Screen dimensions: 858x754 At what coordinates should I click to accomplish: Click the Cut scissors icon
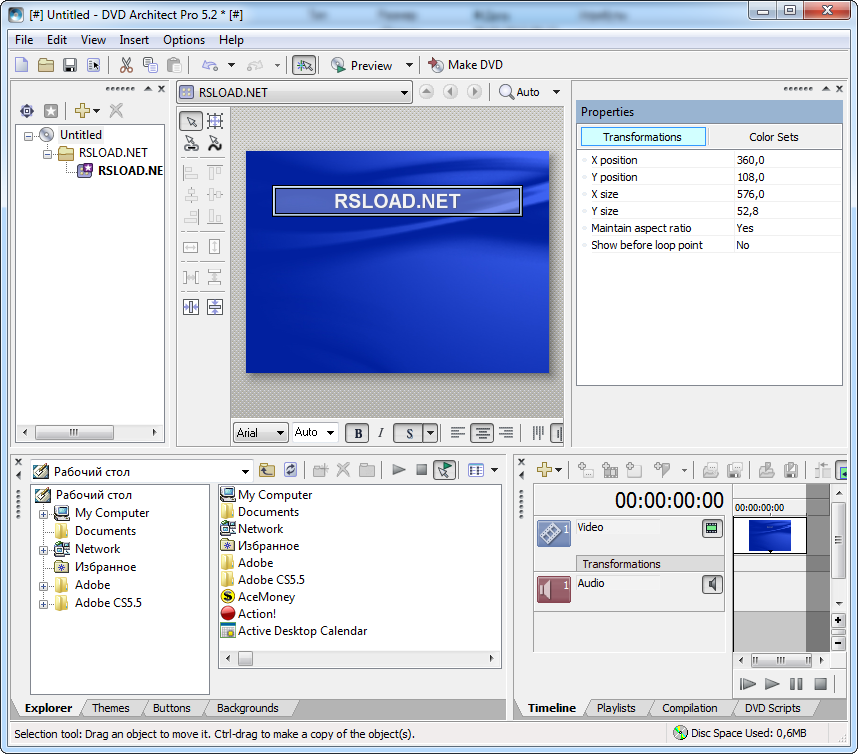tap(126, 65)
